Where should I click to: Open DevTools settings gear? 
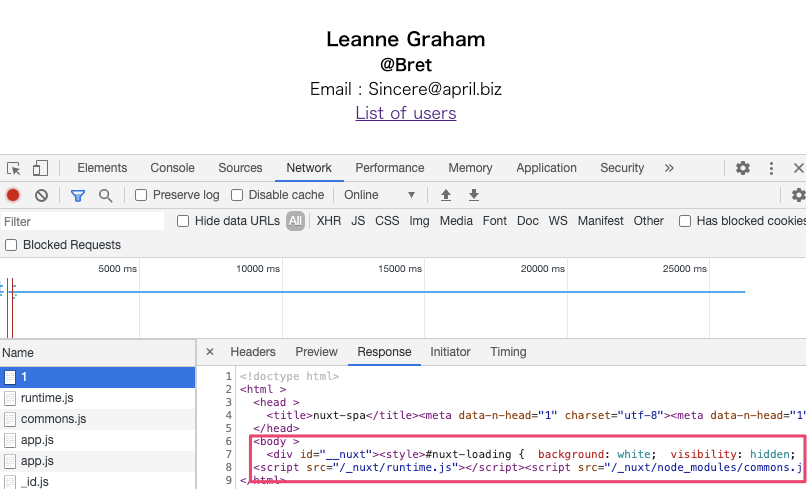pyautogui.click(x=743, y=168)
